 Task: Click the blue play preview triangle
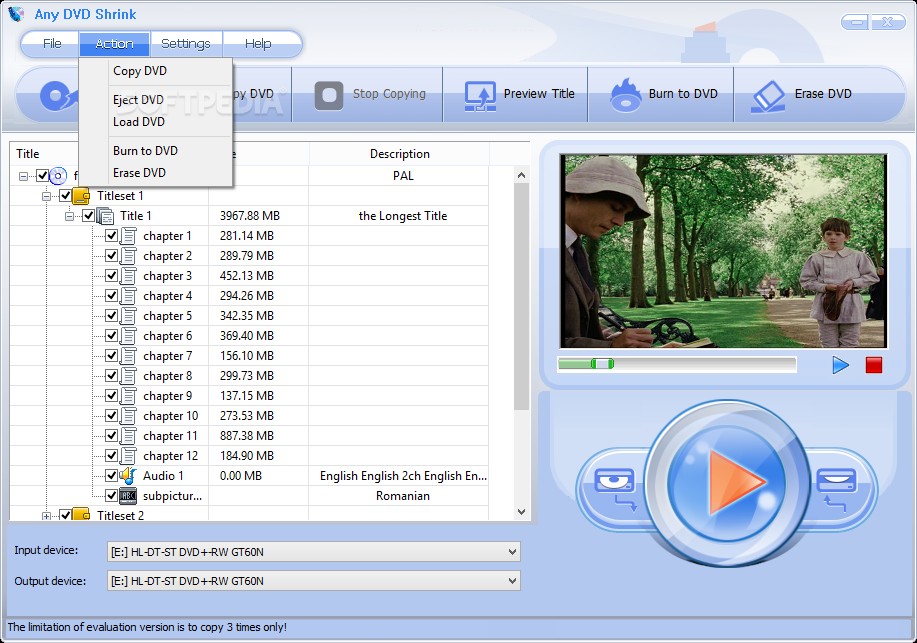840,365
